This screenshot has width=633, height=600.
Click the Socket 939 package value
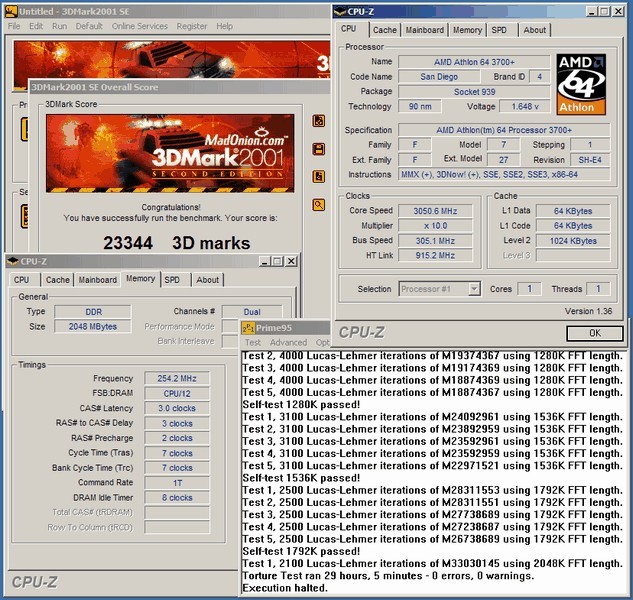click(x=474, y=92)
